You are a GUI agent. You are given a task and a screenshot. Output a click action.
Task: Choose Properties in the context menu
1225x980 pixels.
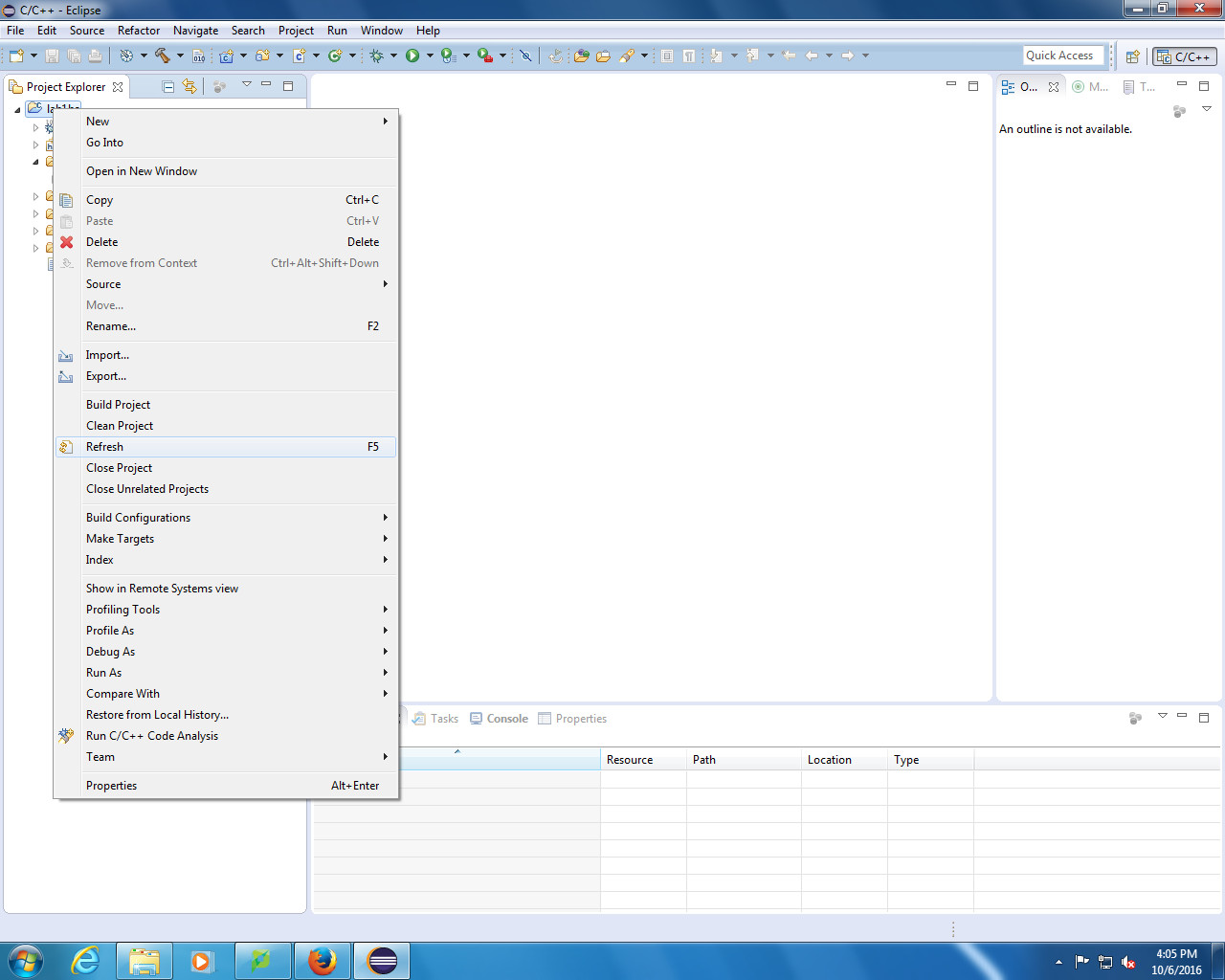[226, 786]
